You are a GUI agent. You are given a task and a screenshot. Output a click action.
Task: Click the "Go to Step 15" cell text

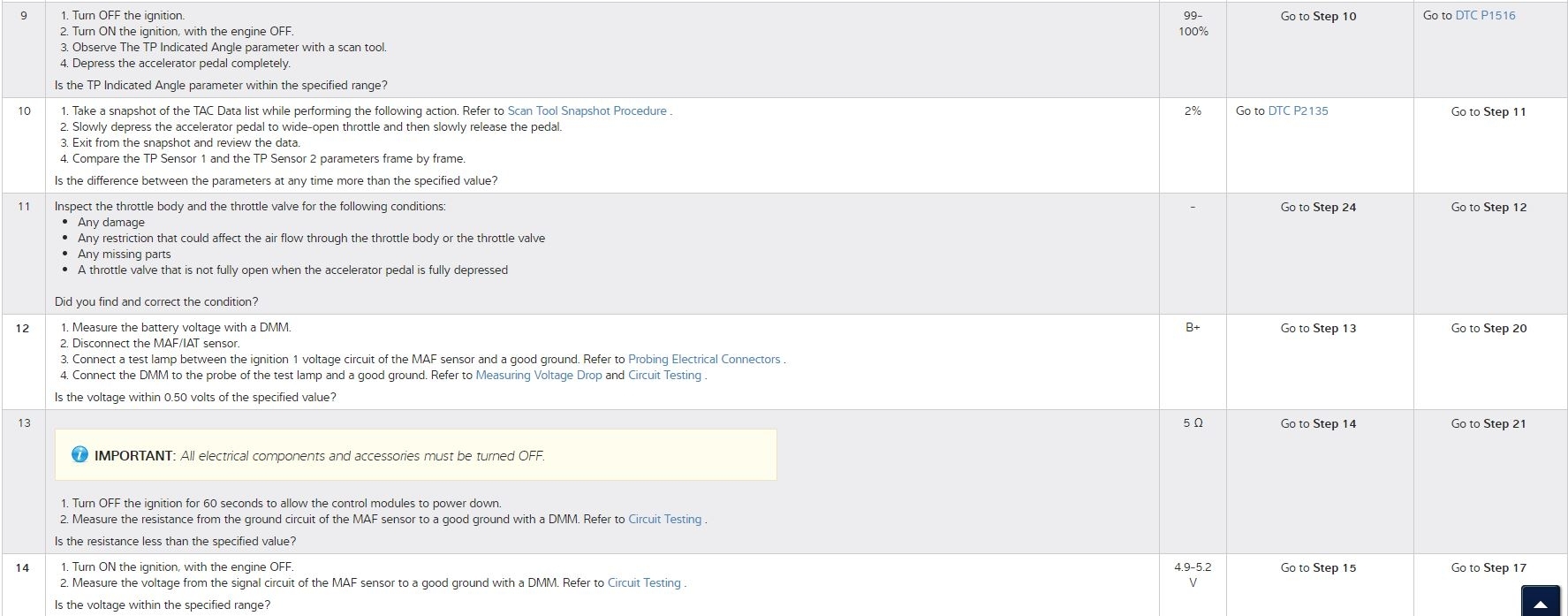tap(1318, 568)
